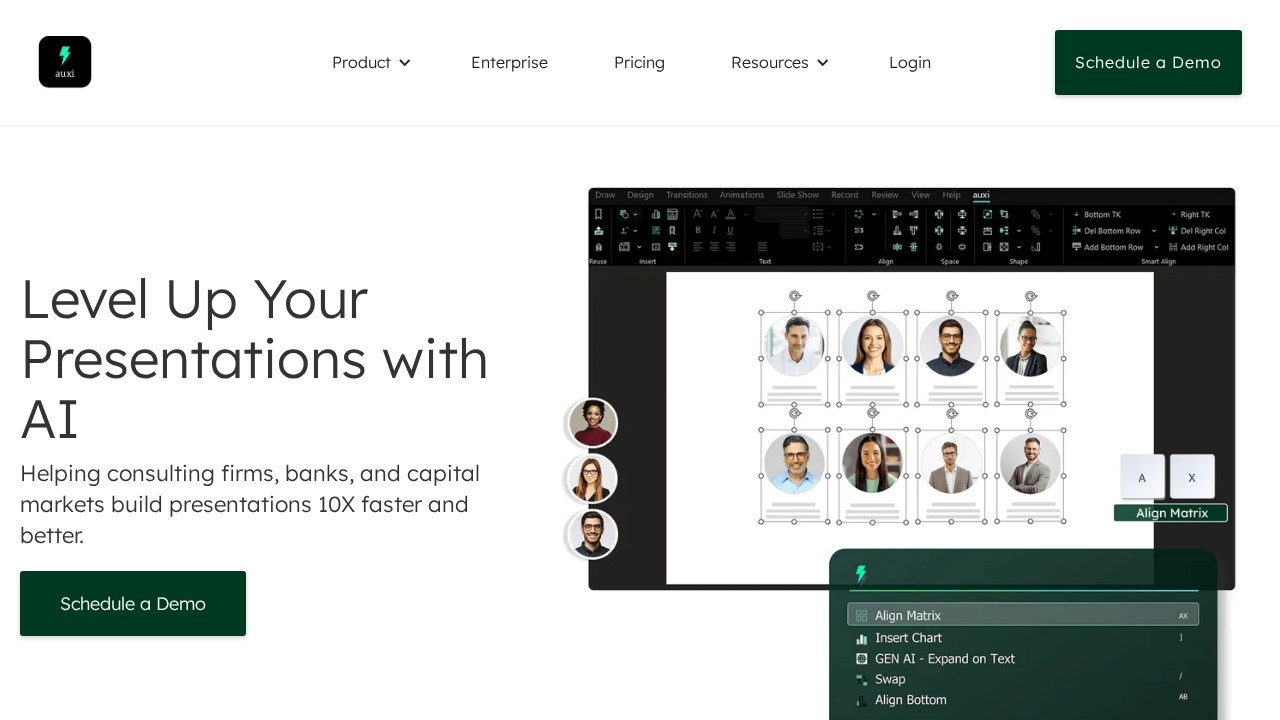Expand the Product dropdown menu
The height and width of the screenshot is (720, 1280).
click(371, 62)
